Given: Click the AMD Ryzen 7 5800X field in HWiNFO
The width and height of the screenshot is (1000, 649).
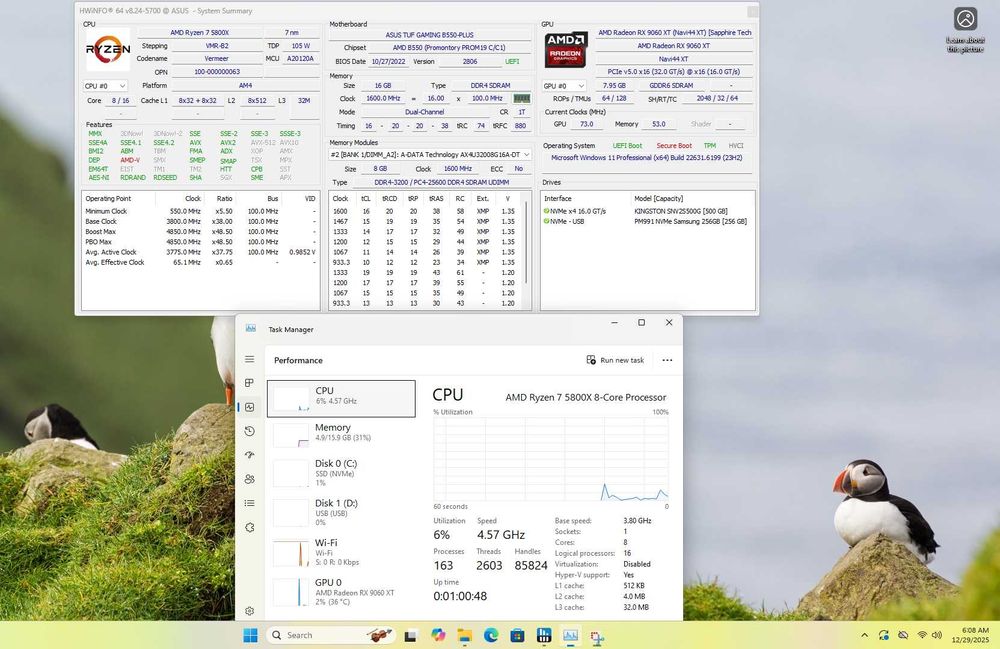Looking at the screenshot, I should click(x=200, y=33).
